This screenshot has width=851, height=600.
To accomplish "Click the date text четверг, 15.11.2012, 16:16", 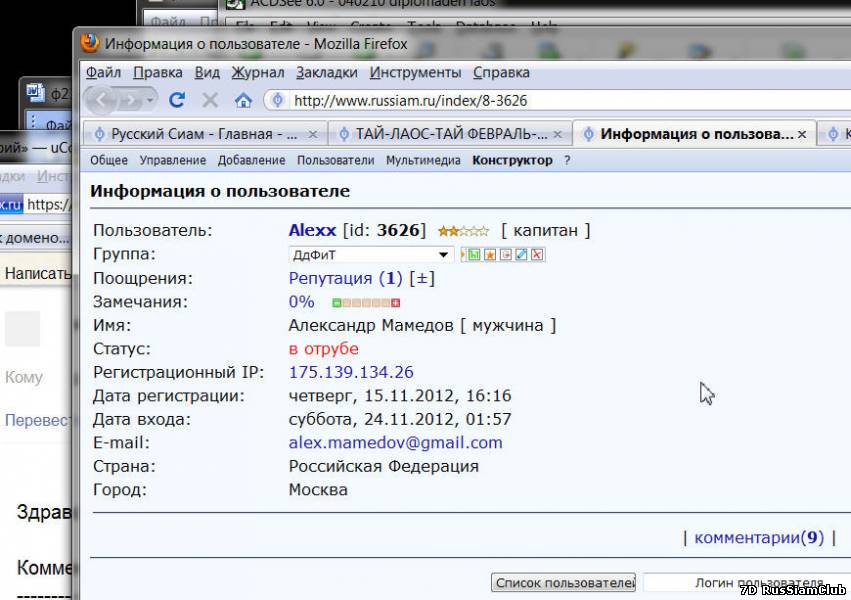I will (400, 395).
